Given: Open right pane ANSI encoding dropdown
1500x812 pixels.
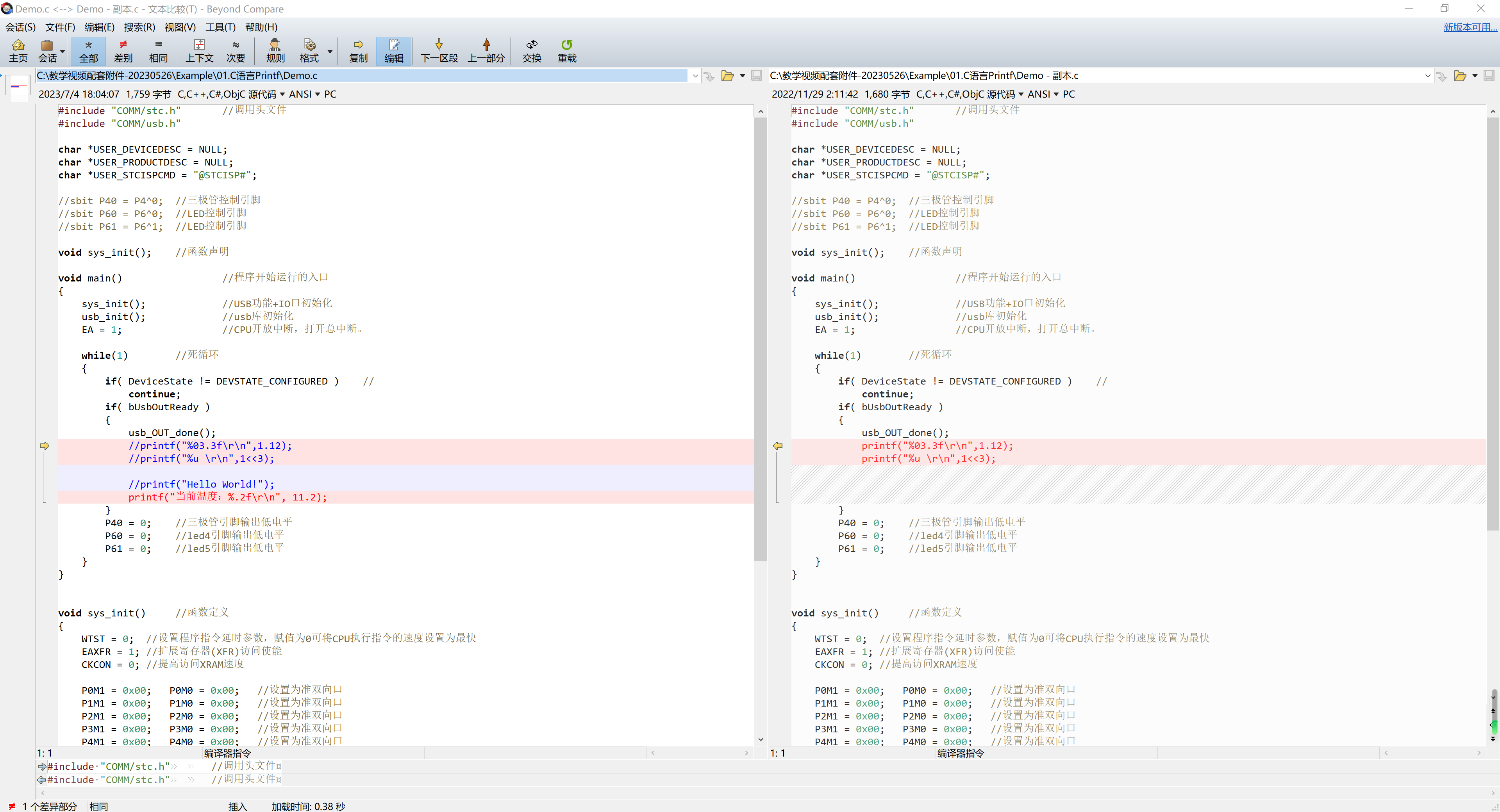Looking at the screenshot, I should pos(1043,94).
